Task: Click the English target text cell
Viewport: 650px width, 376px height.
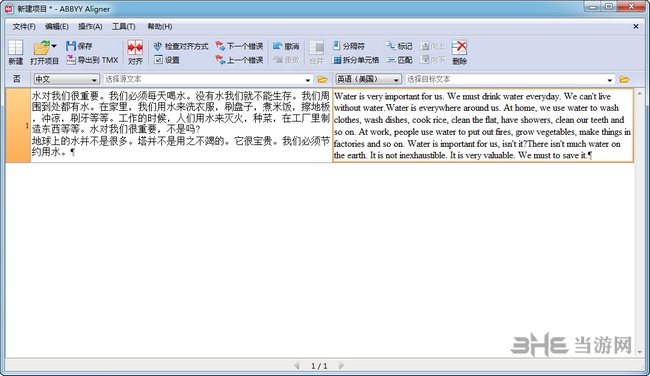Action: (483, 125)
